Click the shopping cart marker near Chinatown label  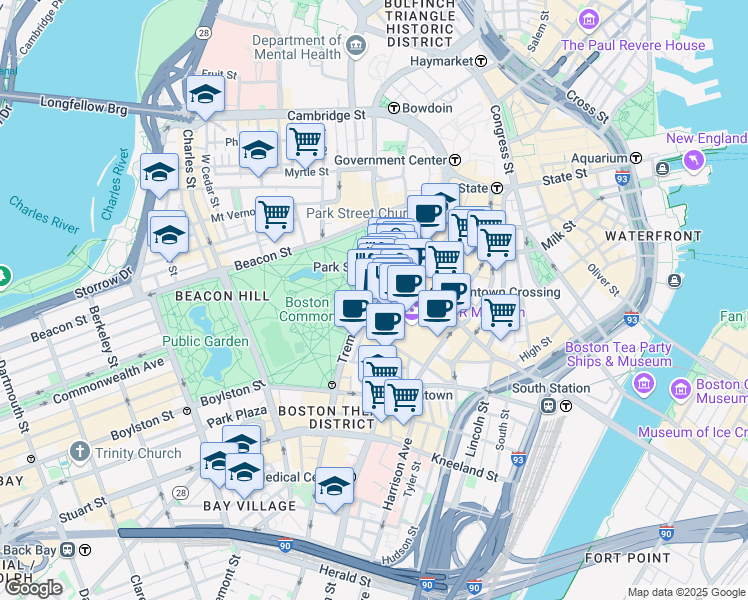pos(404,399)
